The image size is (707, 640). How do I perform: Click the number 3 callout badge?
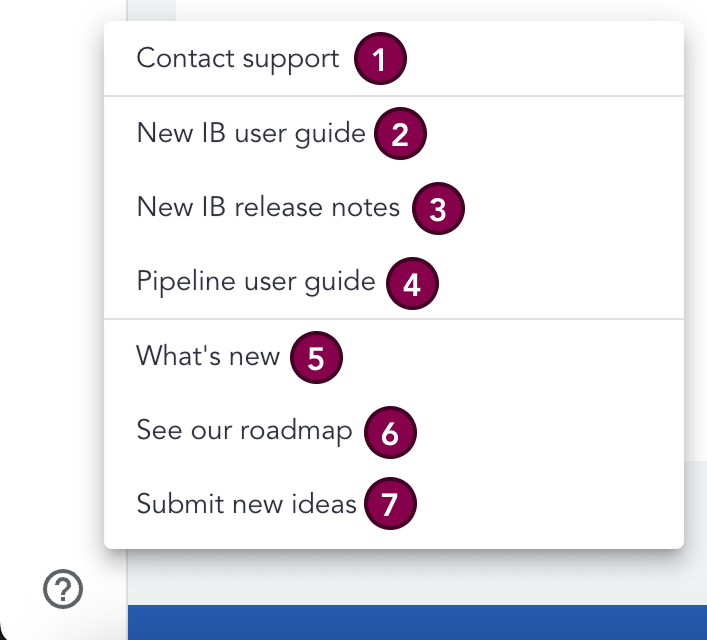[x=437, y=209]
